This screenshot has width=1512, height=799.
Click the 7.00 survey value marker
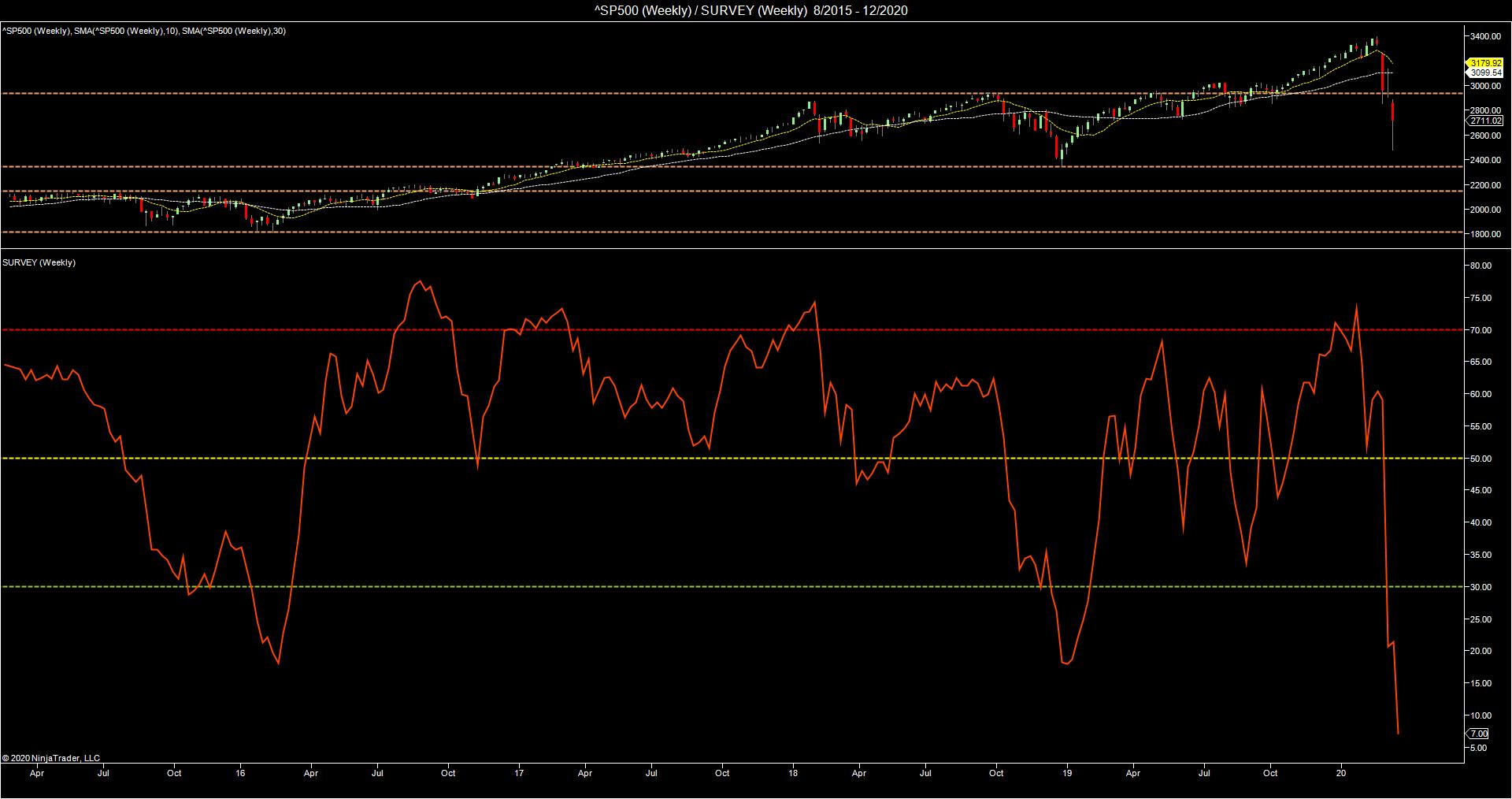point(1479,734)
